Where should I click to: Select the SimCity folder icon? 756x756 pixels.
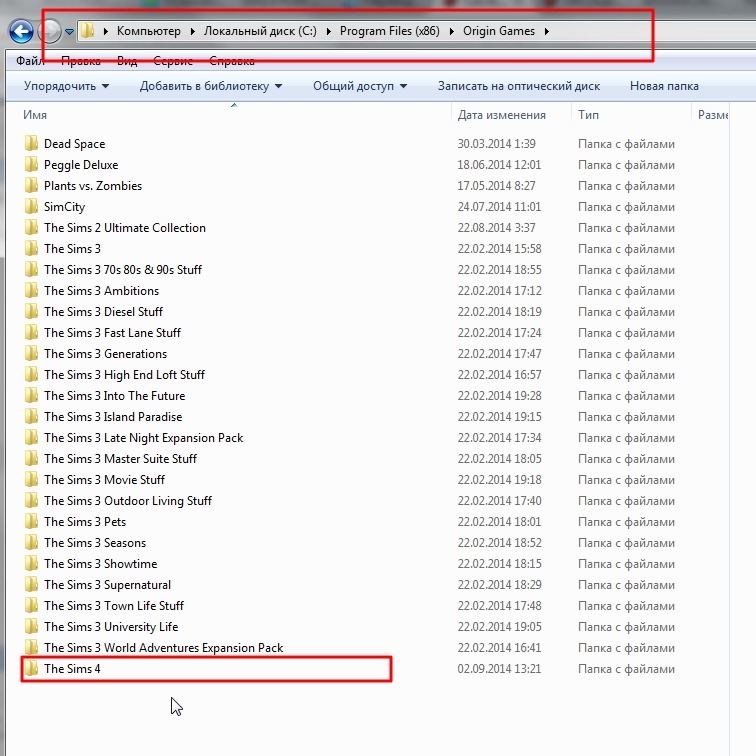tap(31, 206)
